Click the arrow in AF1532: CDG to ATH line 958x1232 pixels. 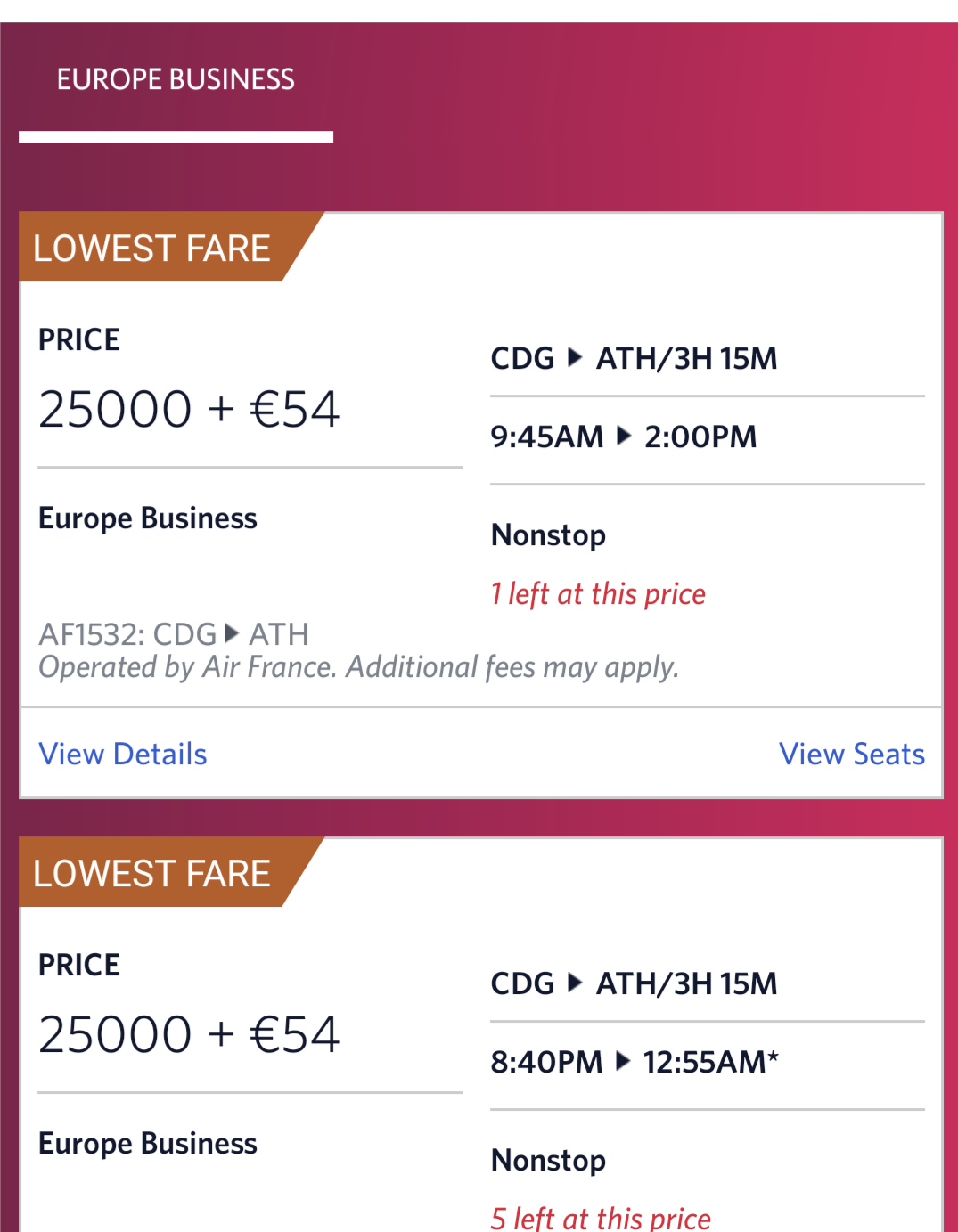(232, 634)
